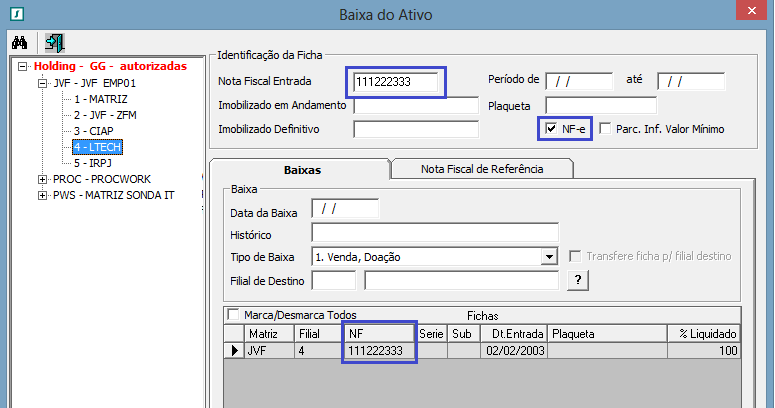Click the binoculars search icon
The image size is (775, 408).
point(19,43)
